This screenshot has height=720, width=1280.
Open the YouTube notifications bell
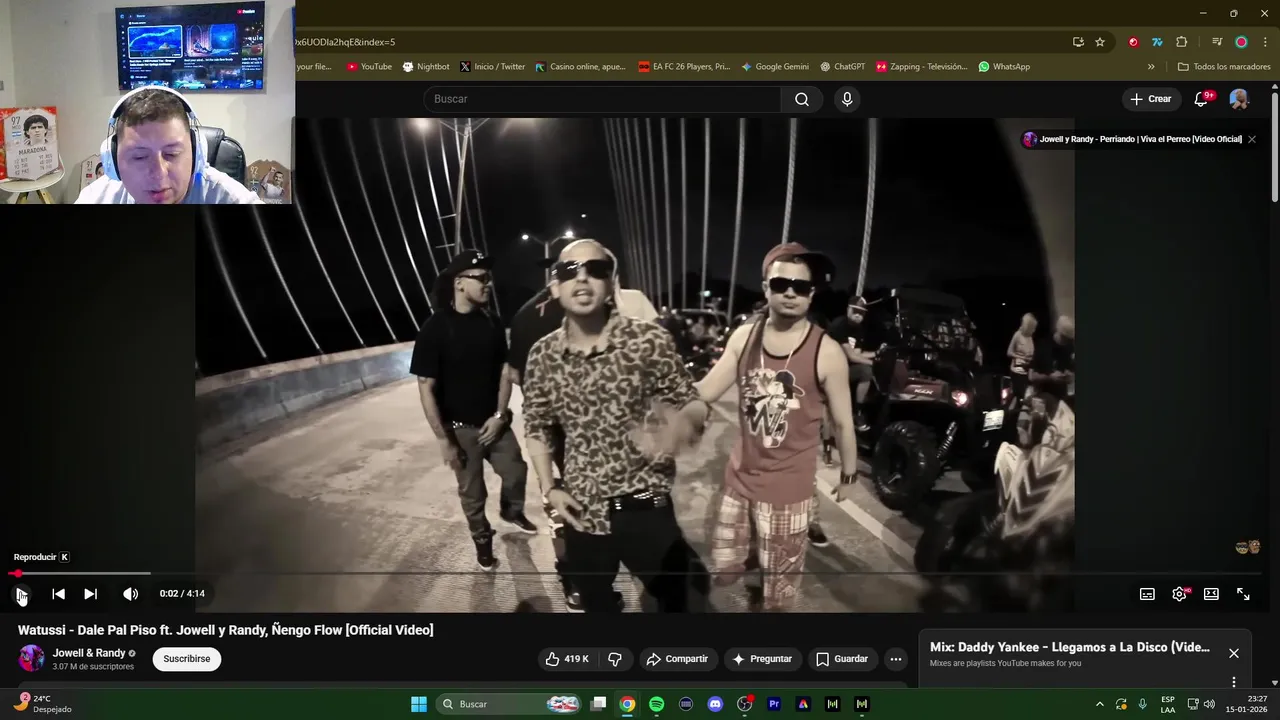[1203, 99]
